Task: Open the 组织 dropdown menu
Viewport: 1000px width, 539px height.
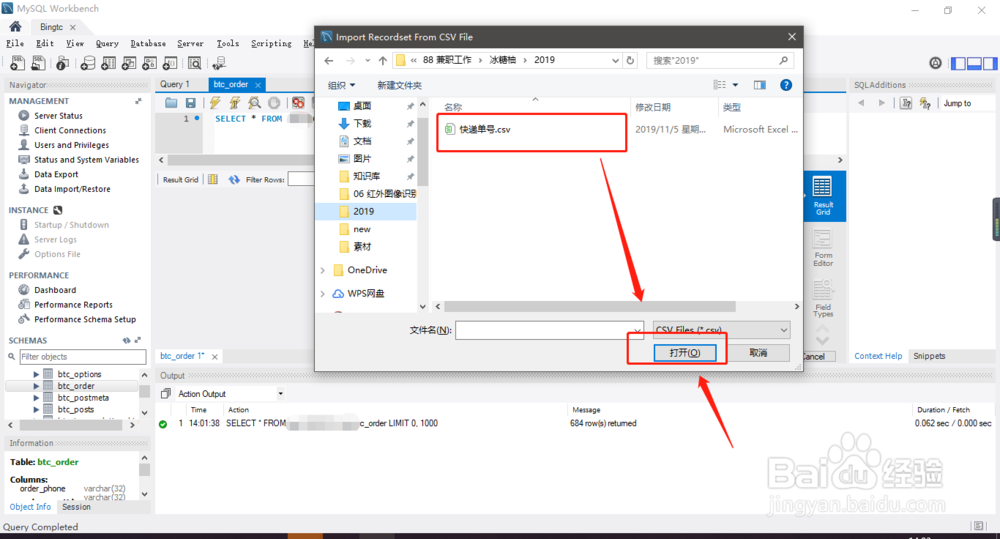Action: click(x=341, y=85)
